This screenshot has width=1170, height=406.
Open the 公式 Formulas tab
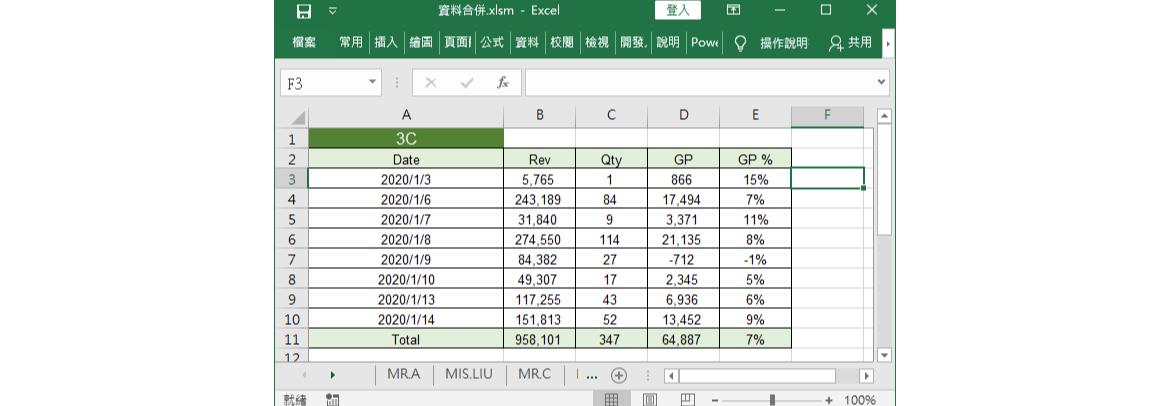pyautogui.click(x=492, y=43)
